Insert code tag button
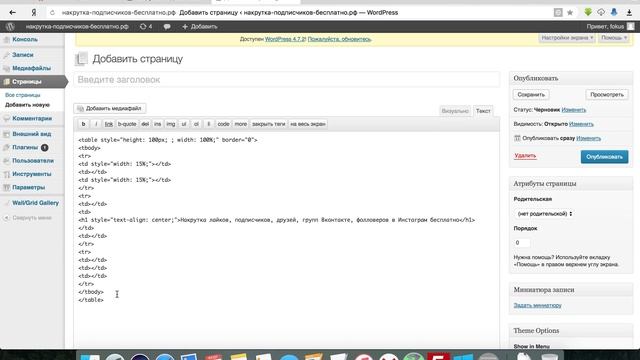Image resolution: width=640 pixels, height=360 pixels. (223, 124)
